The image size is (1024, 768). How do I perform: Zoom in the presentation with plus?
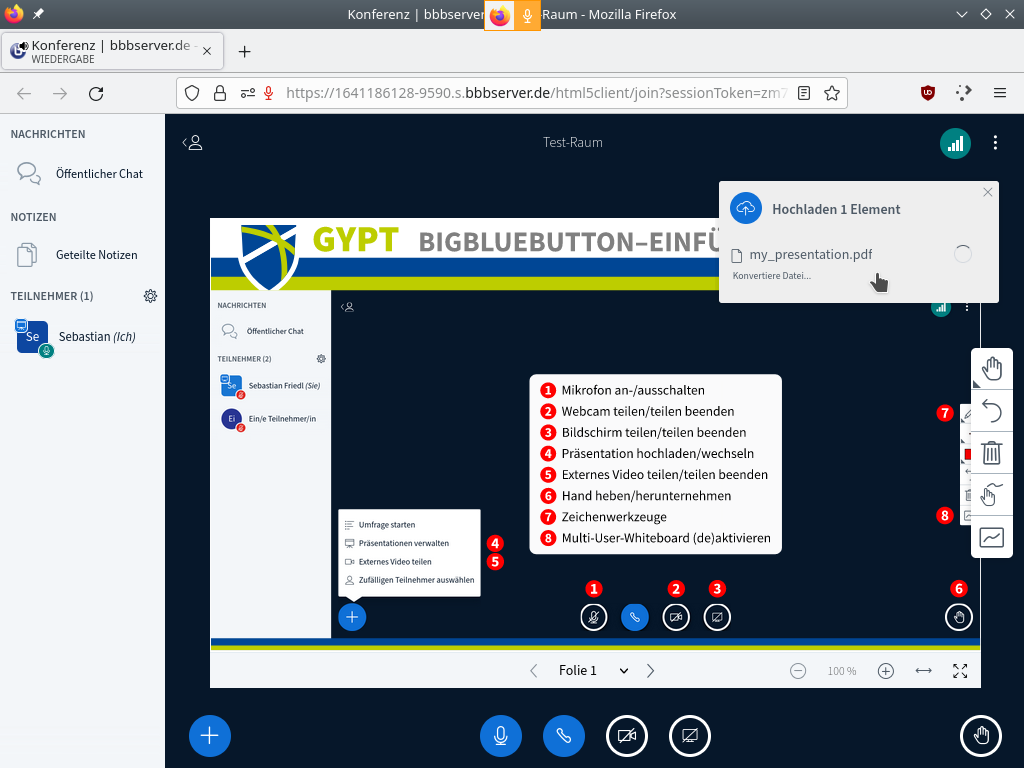coord(885,671)
